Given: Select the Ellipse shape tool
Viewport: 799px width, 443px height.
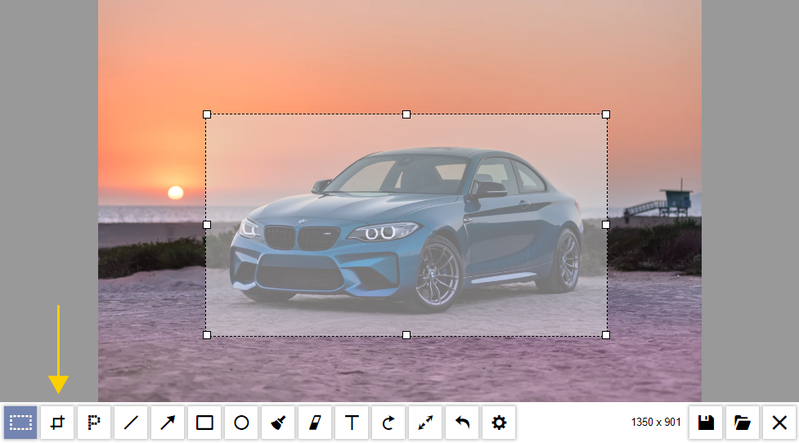Looking at the screenshot, I should (242, 423).
